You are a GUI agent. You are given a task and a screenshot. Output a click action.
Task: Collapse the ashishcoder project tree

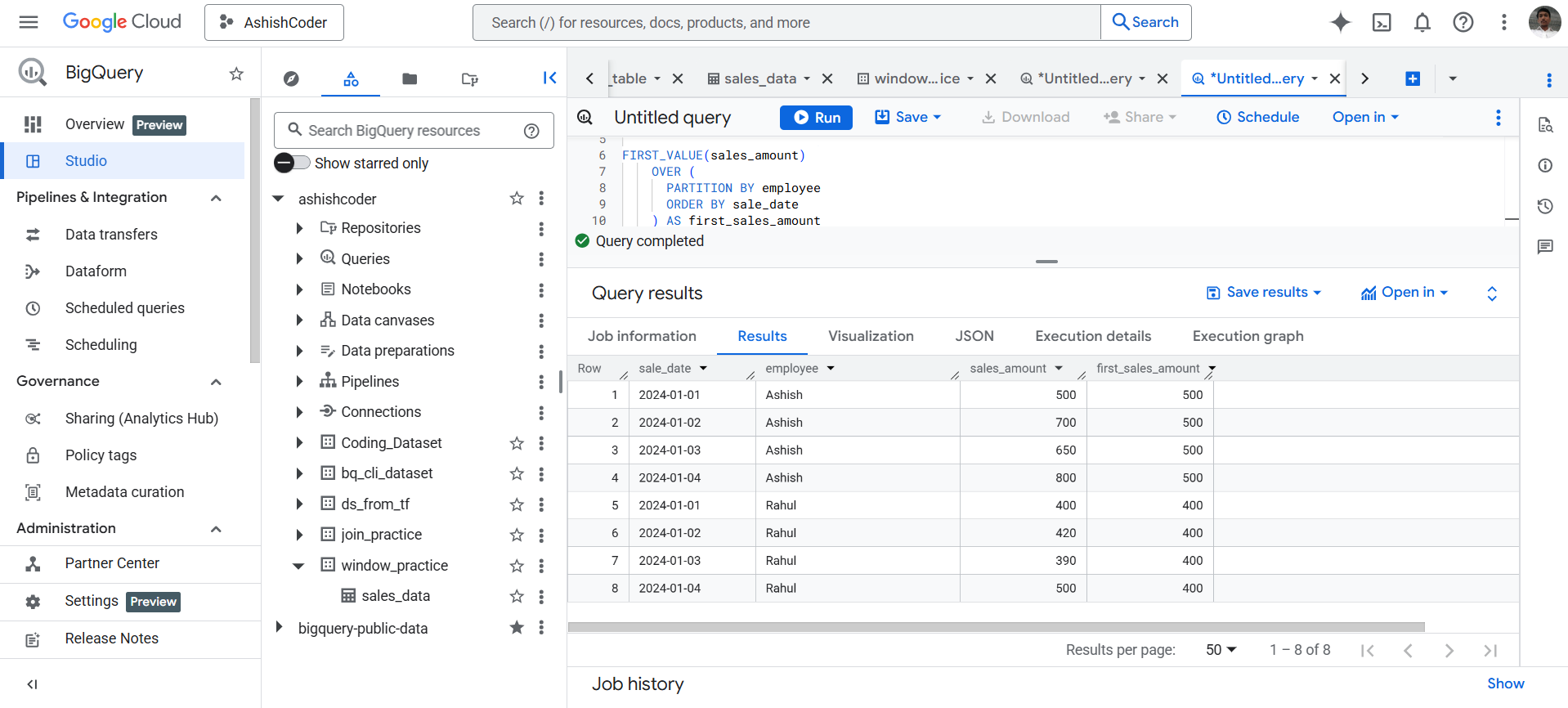click(278, 199)
